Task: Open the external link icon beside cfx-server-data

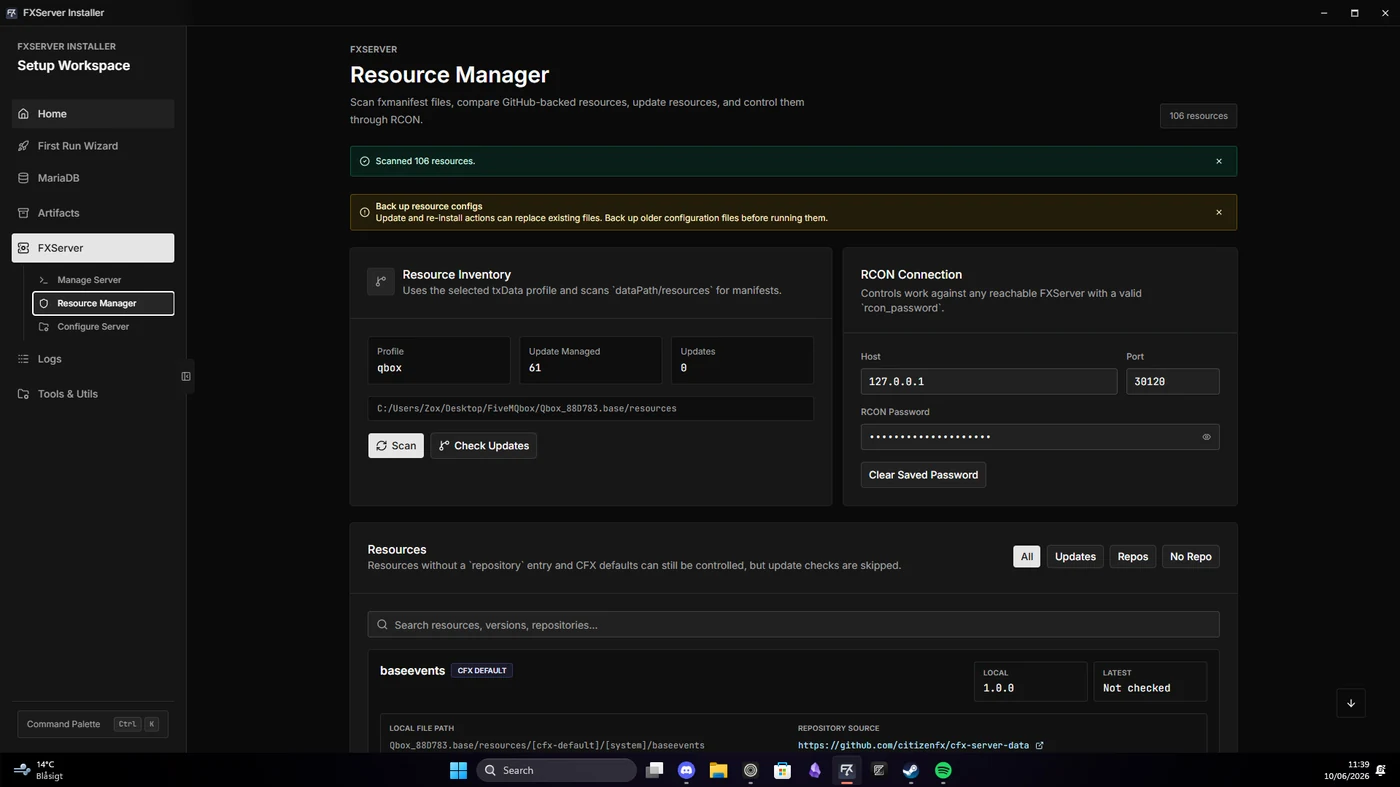Action: click(1040, 745)
